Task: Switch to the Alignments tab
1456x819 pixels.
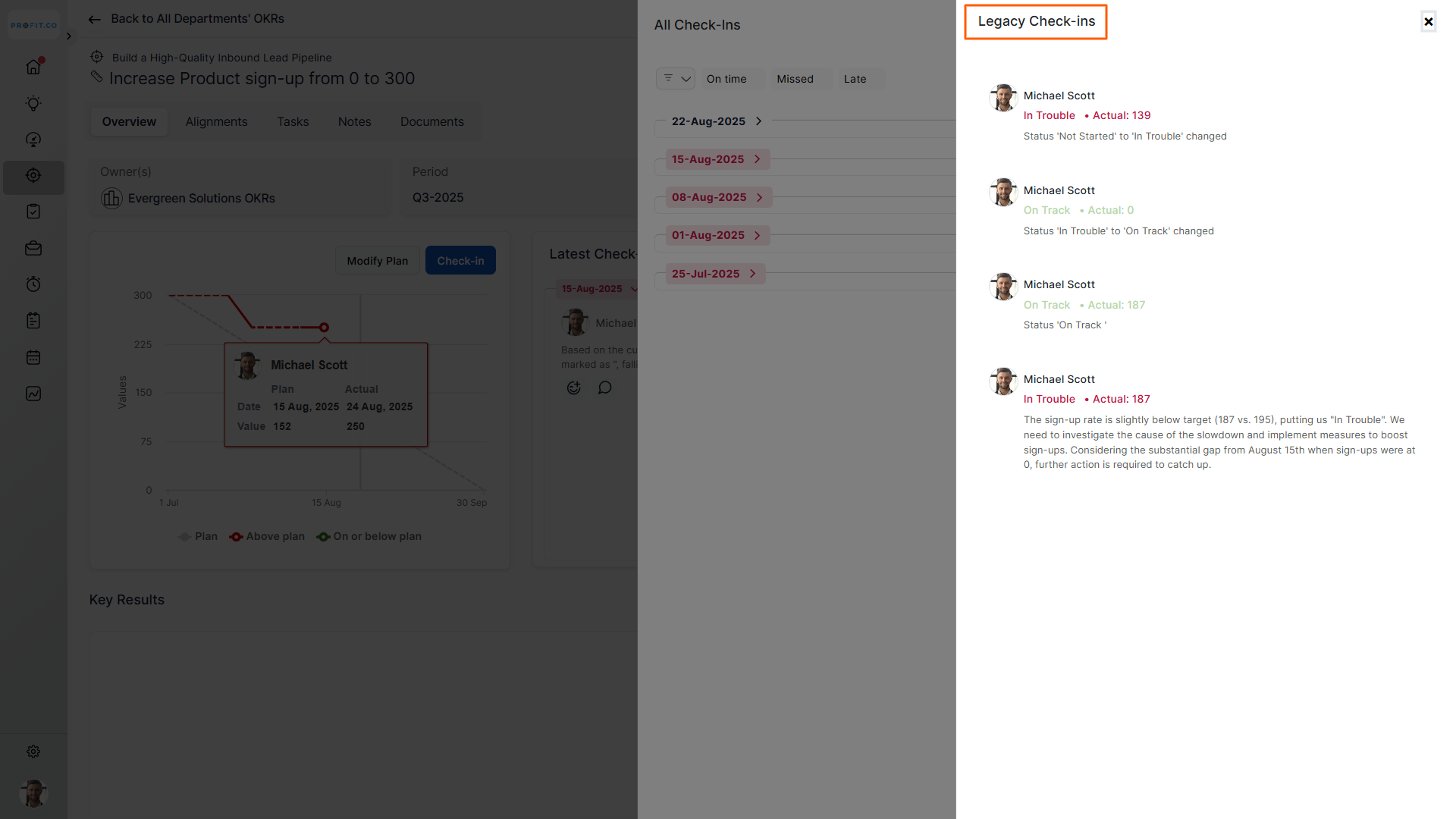Action: [216, 122]
